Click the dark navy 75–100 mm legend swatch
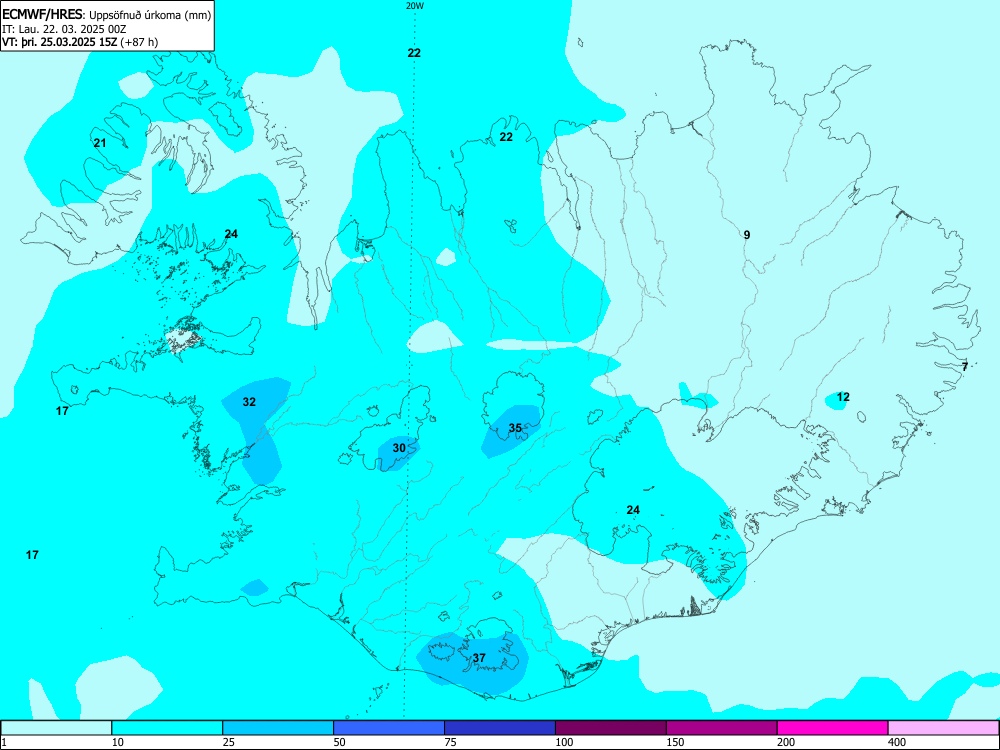 500,728
